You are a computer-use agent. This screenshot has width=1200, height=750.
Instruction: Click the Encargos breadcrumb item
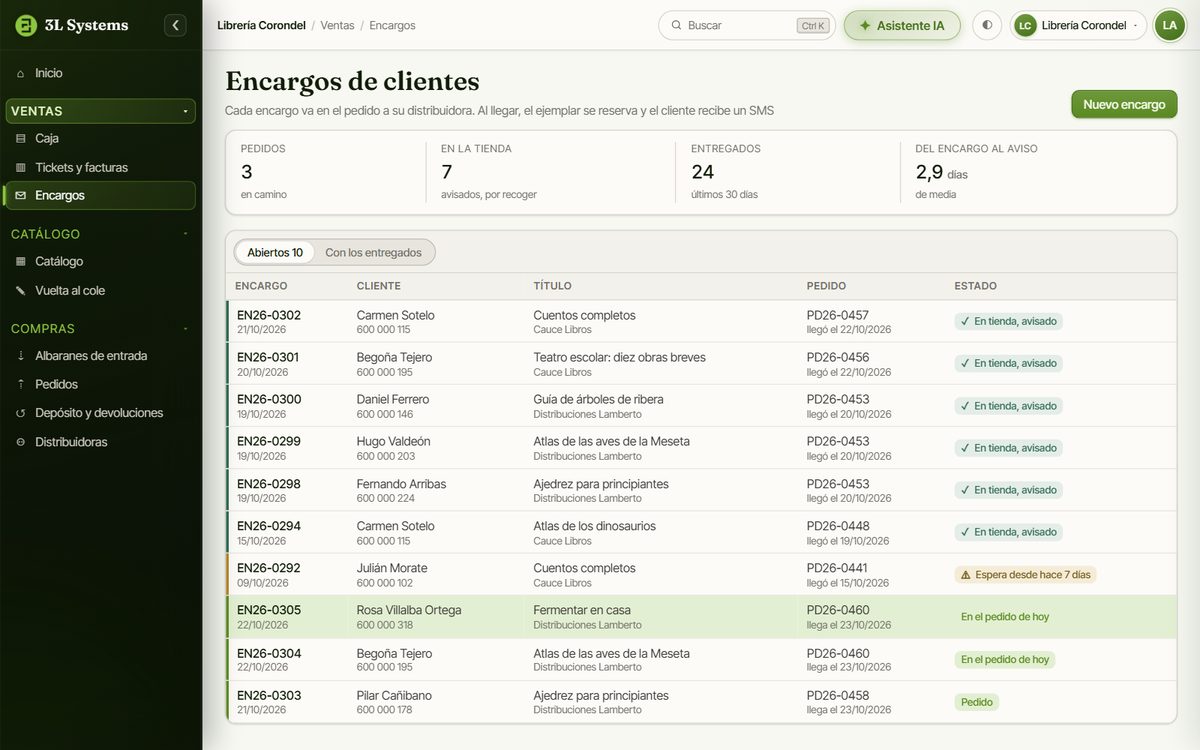[392, 25]
